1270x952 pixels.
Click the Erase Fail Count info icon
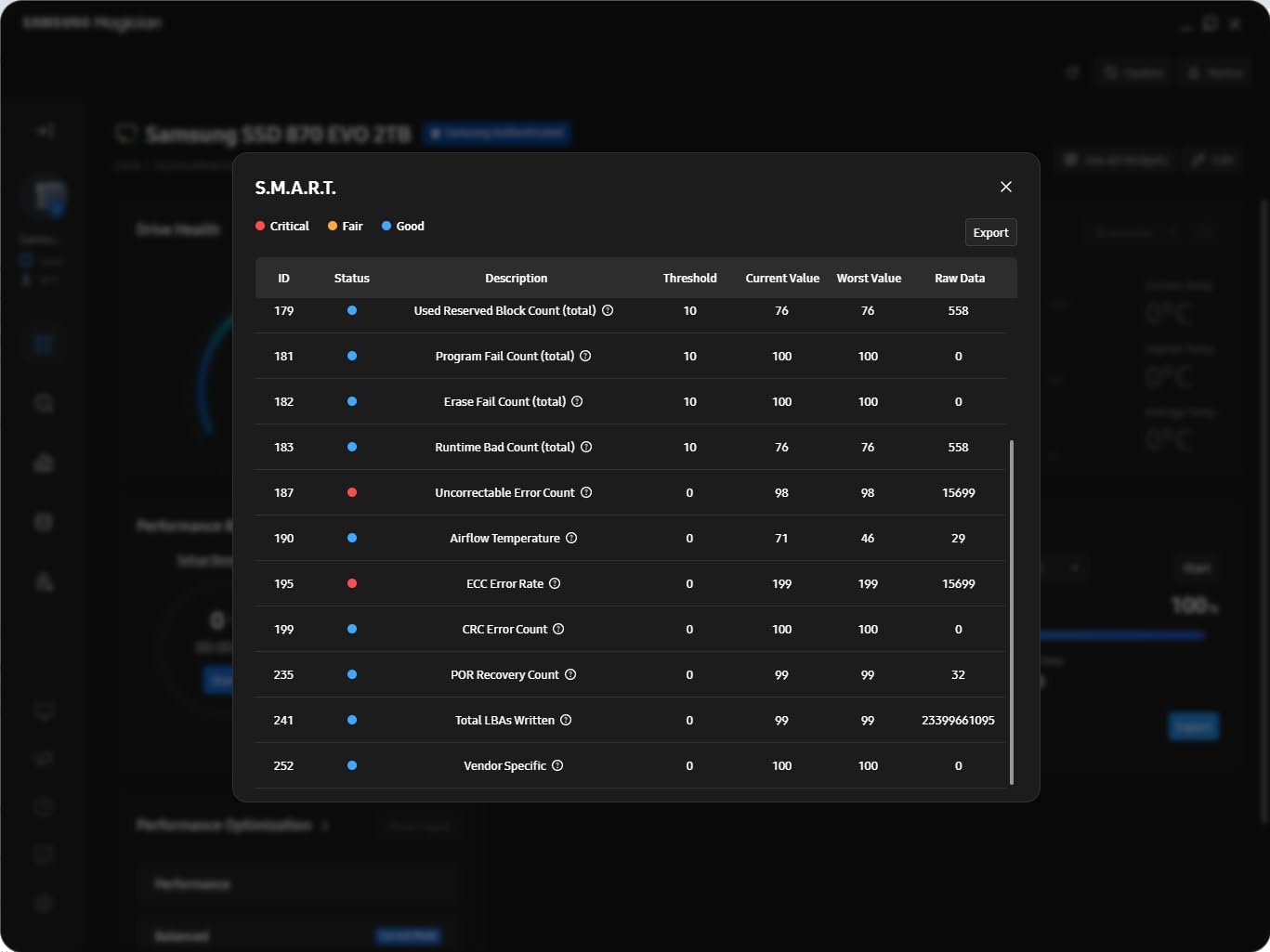[577, 401]
